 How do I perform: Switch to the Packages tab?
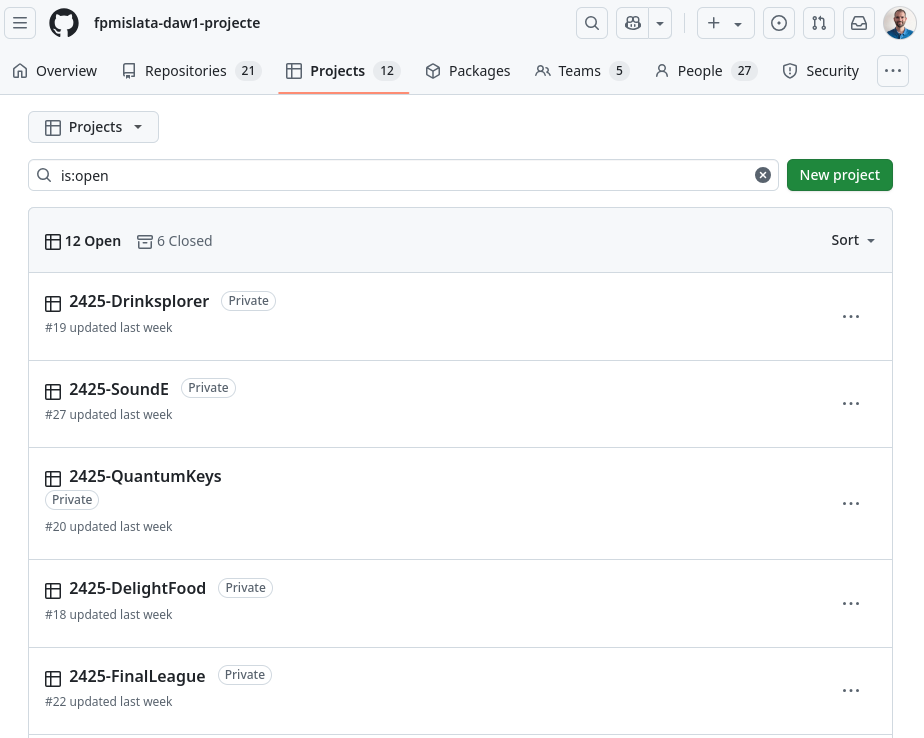coord(468,71)
